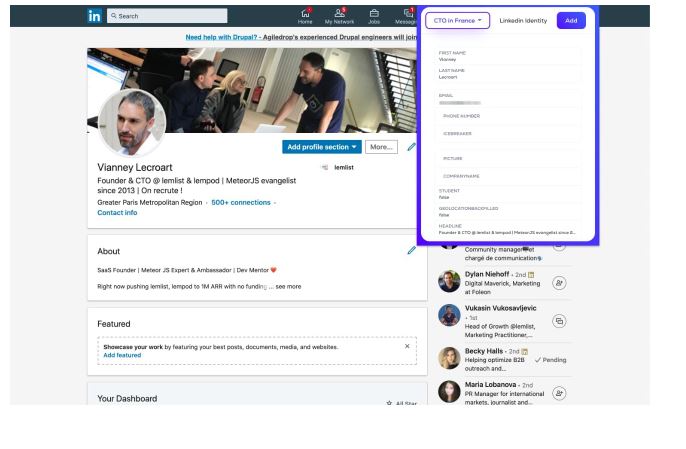Viewport: 686px width, 449px height.
Task: Click the Greater Paris Metropolitan Region text
Action: click(x=150, y=203)
